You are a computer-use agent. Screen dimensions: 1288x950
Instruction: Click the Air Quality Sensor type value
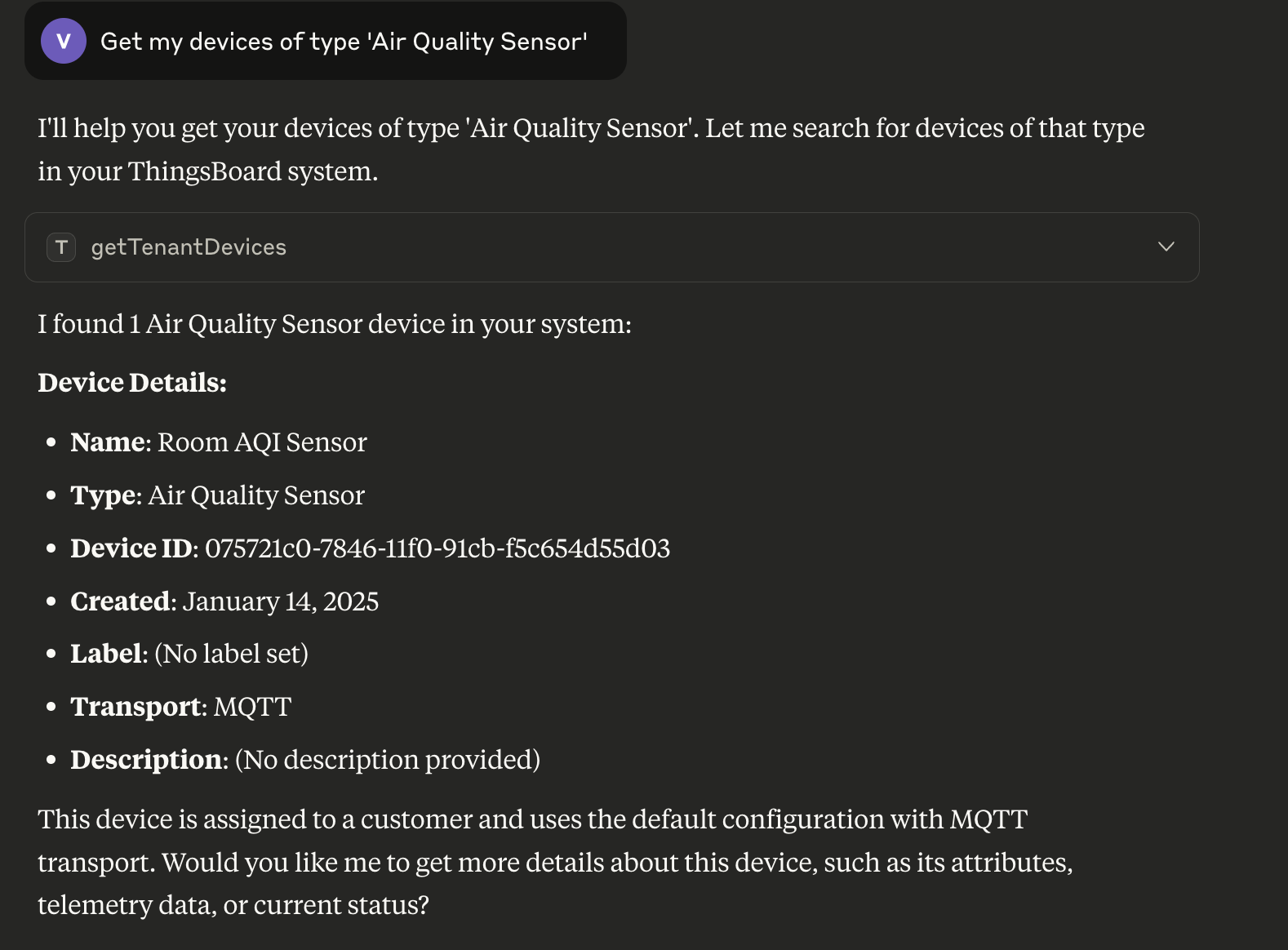pyautogui.click(x=255, y=495)
